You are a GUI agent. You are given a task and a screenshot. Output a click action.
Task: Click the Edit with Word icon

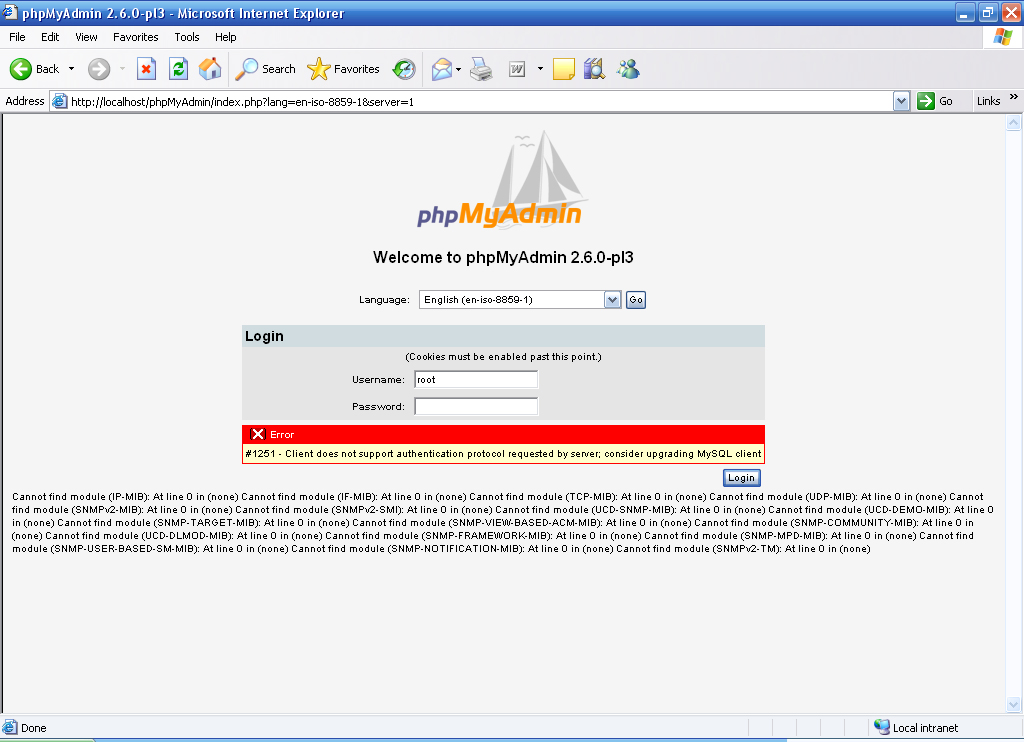tap(517, 69)
